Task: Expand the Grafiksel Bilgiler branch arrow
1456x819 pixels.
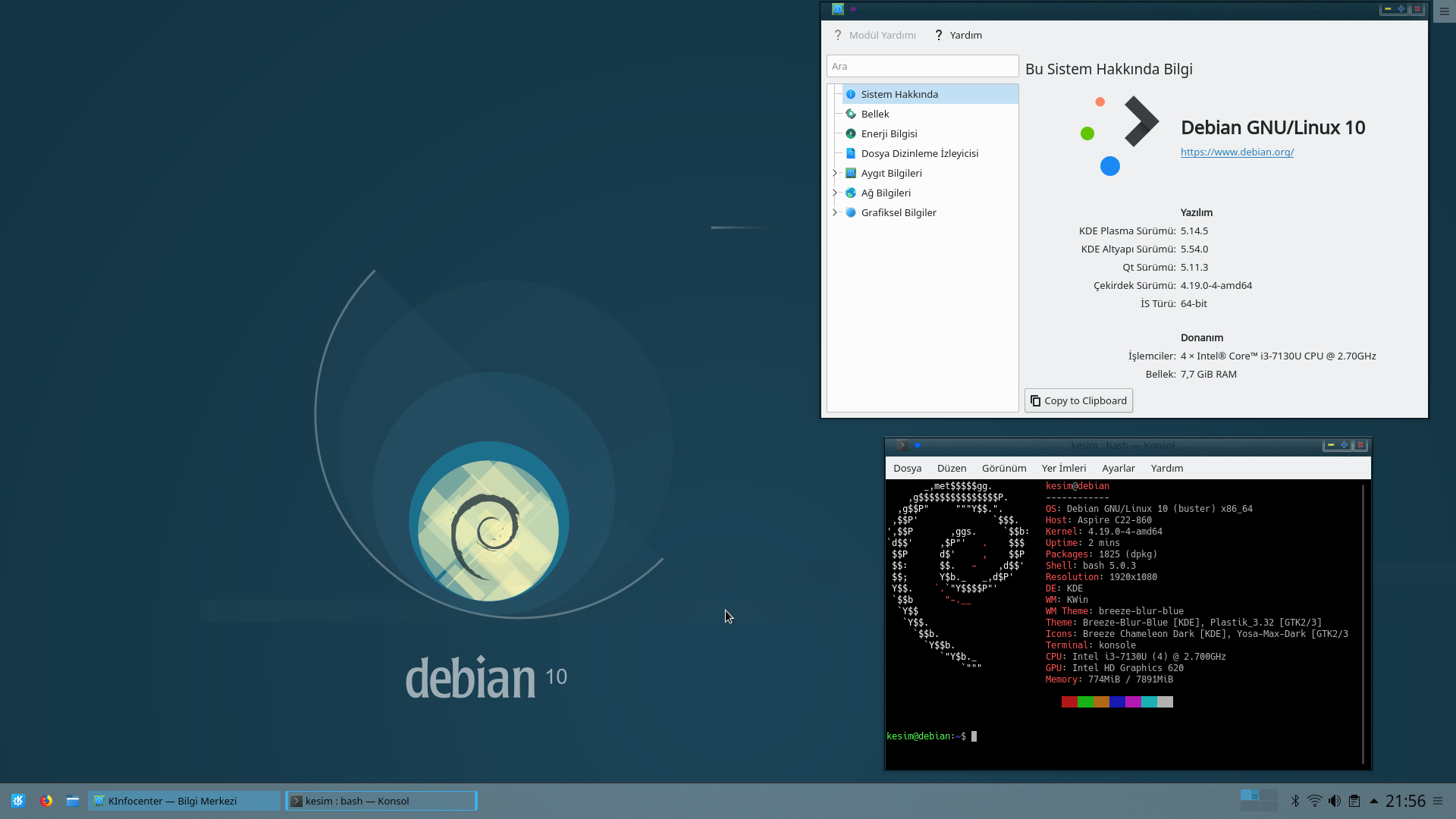Action: click(835, 212)
